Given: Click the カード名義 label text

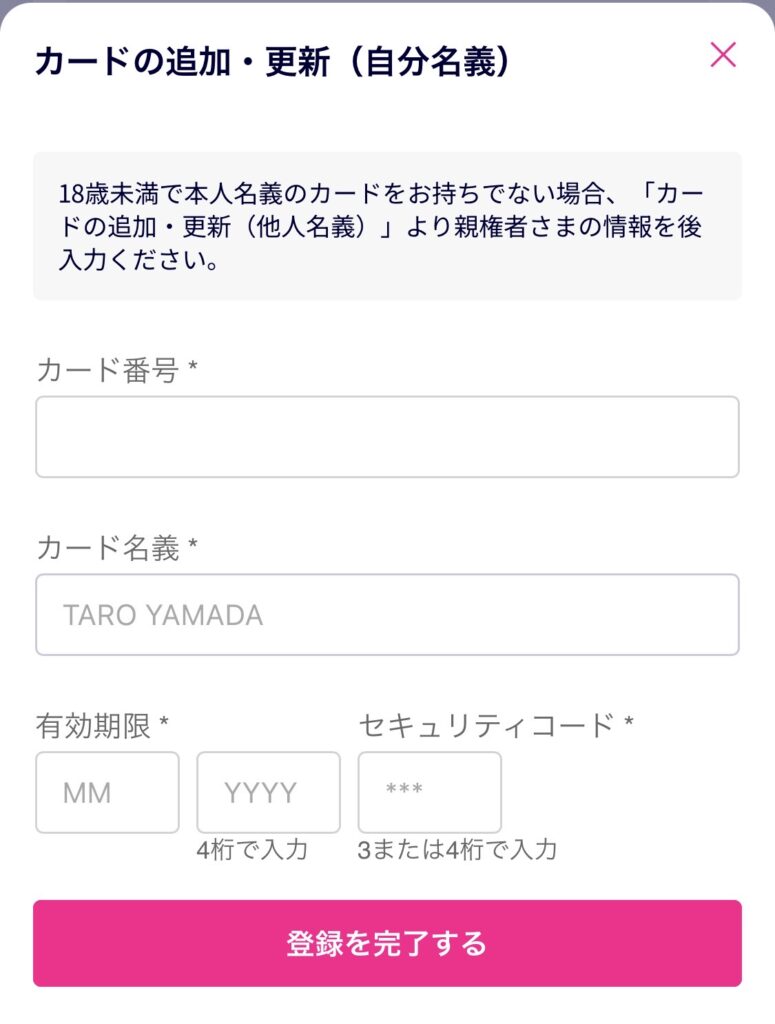Looking at the screenshot, I should tap(107, 548).
